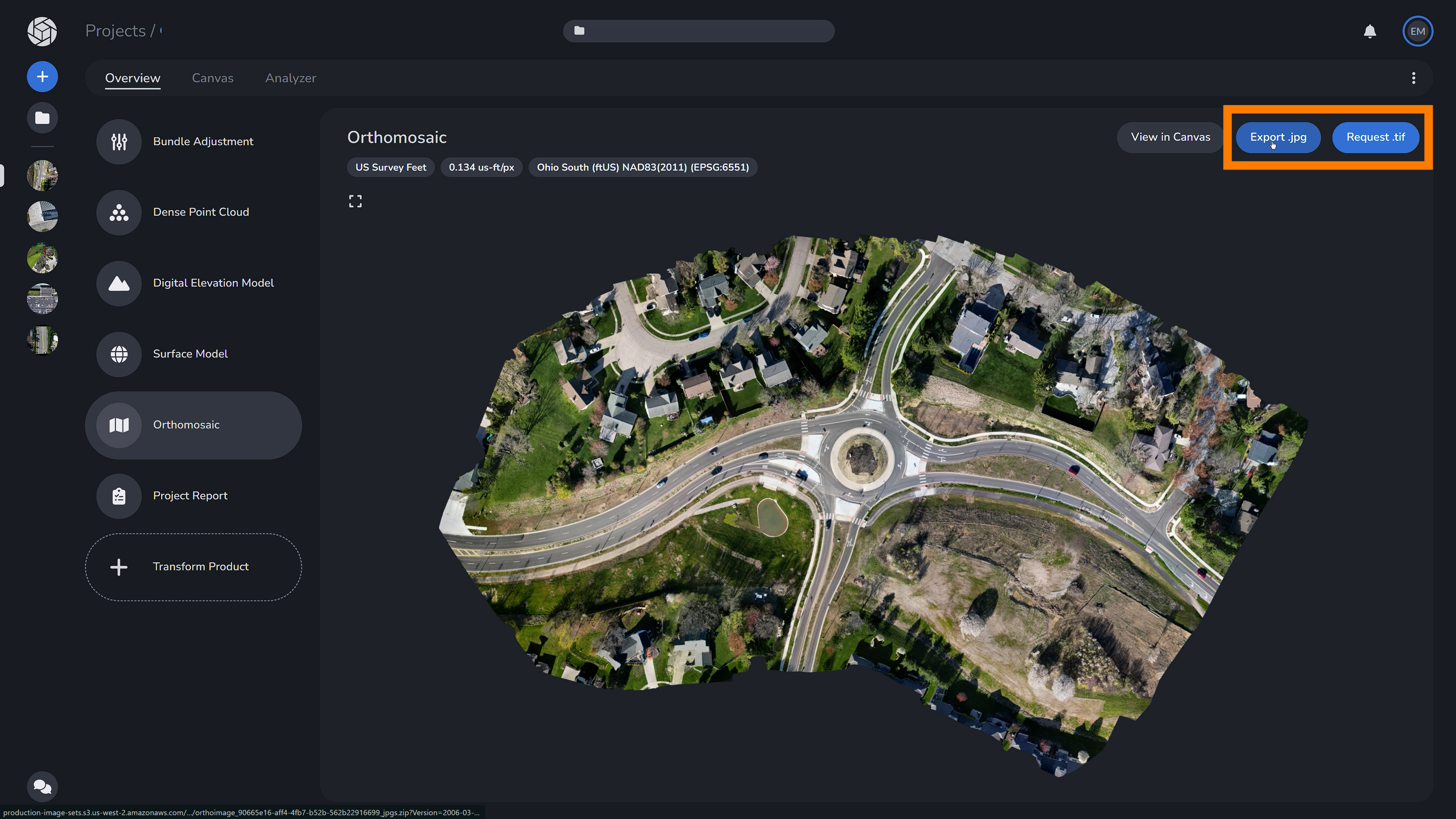
Task: Select the Orthomosaic map icon
Action: coord(119,425)
